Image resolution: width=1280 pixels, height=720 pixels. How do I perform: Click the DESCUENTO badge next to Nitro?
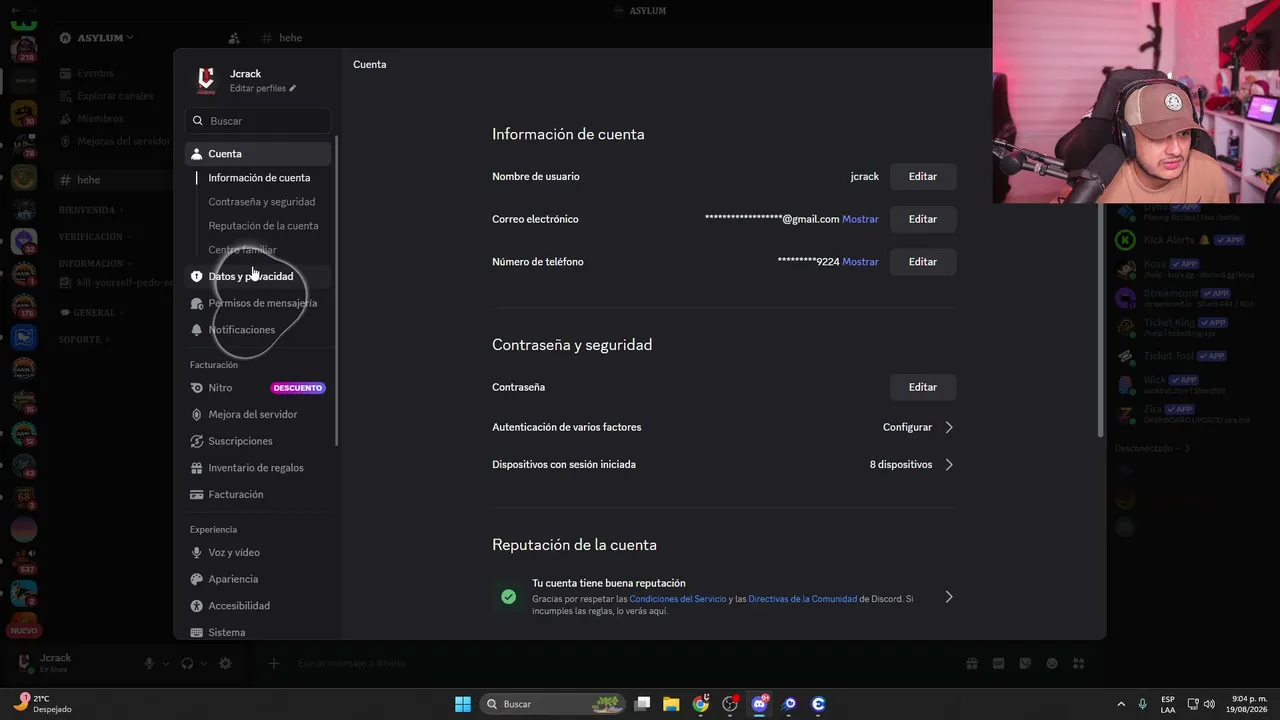click(298, 388)
